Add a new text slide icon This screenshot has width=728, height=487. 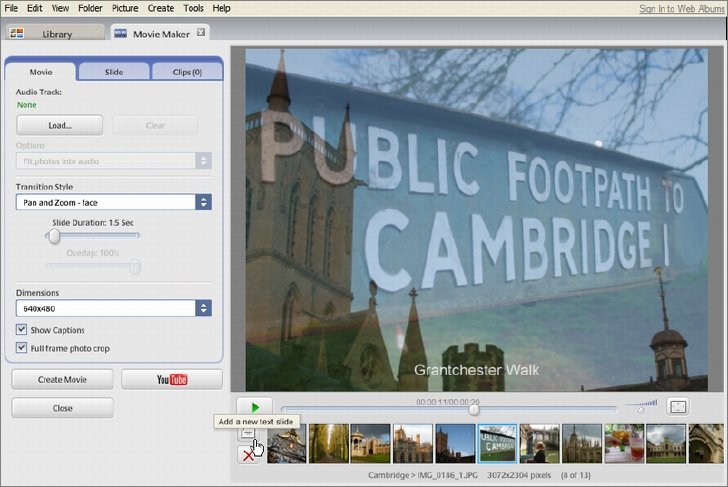coord(248,434)
